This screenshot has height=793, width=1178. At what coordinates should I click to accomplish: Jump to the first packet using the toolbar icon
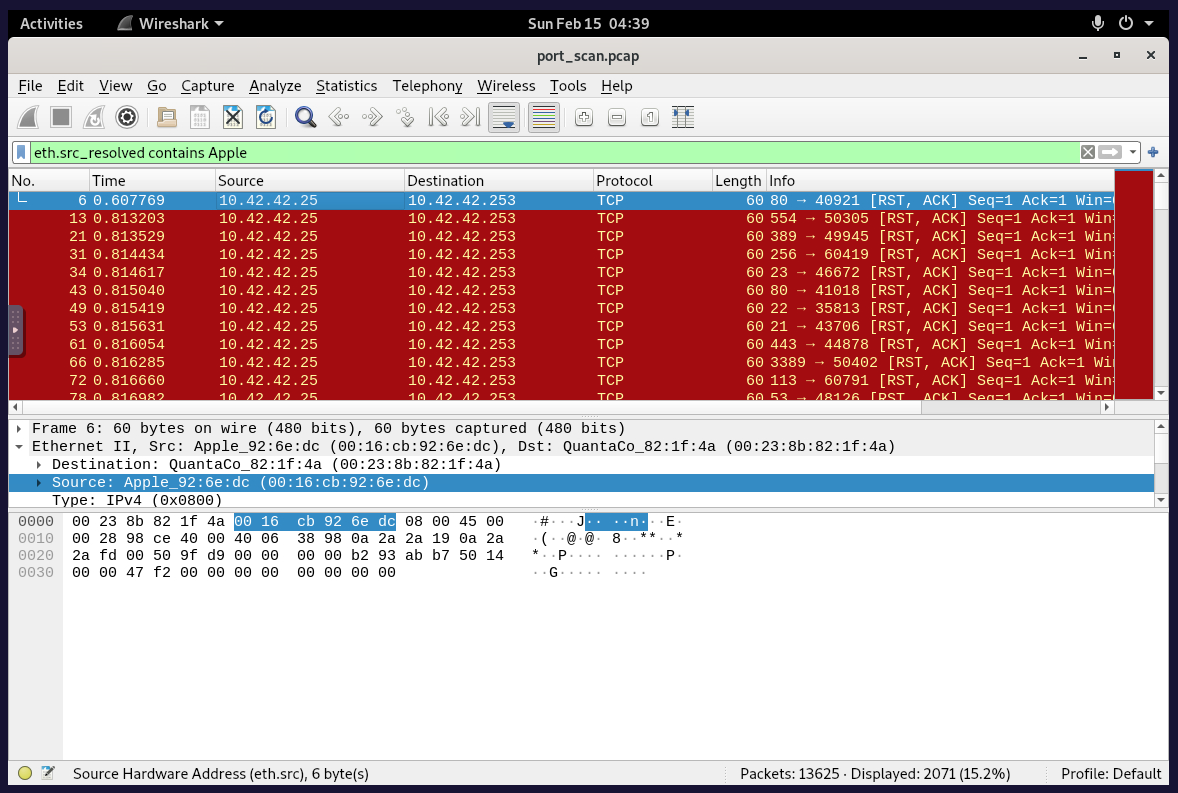[438, 118]
